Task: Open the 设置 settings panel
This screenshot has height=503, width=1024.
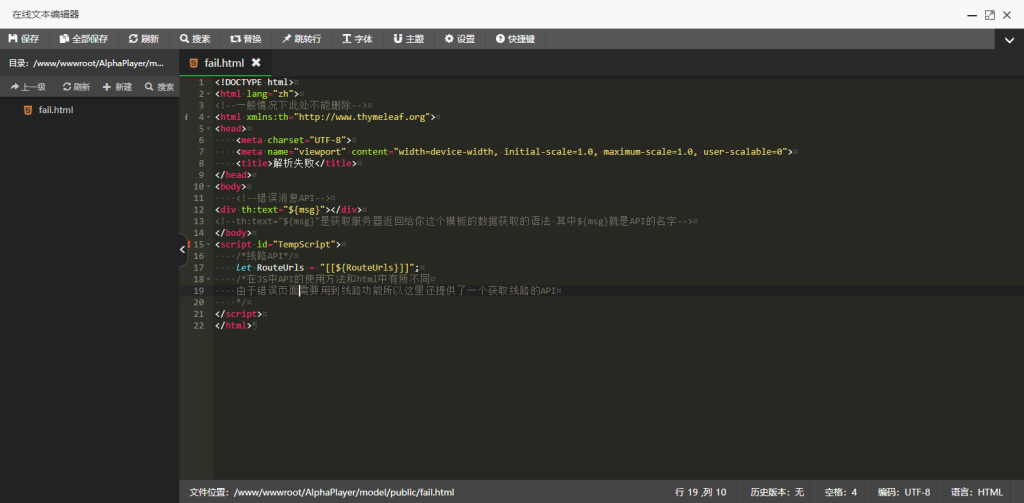Action: coord(460,39)
